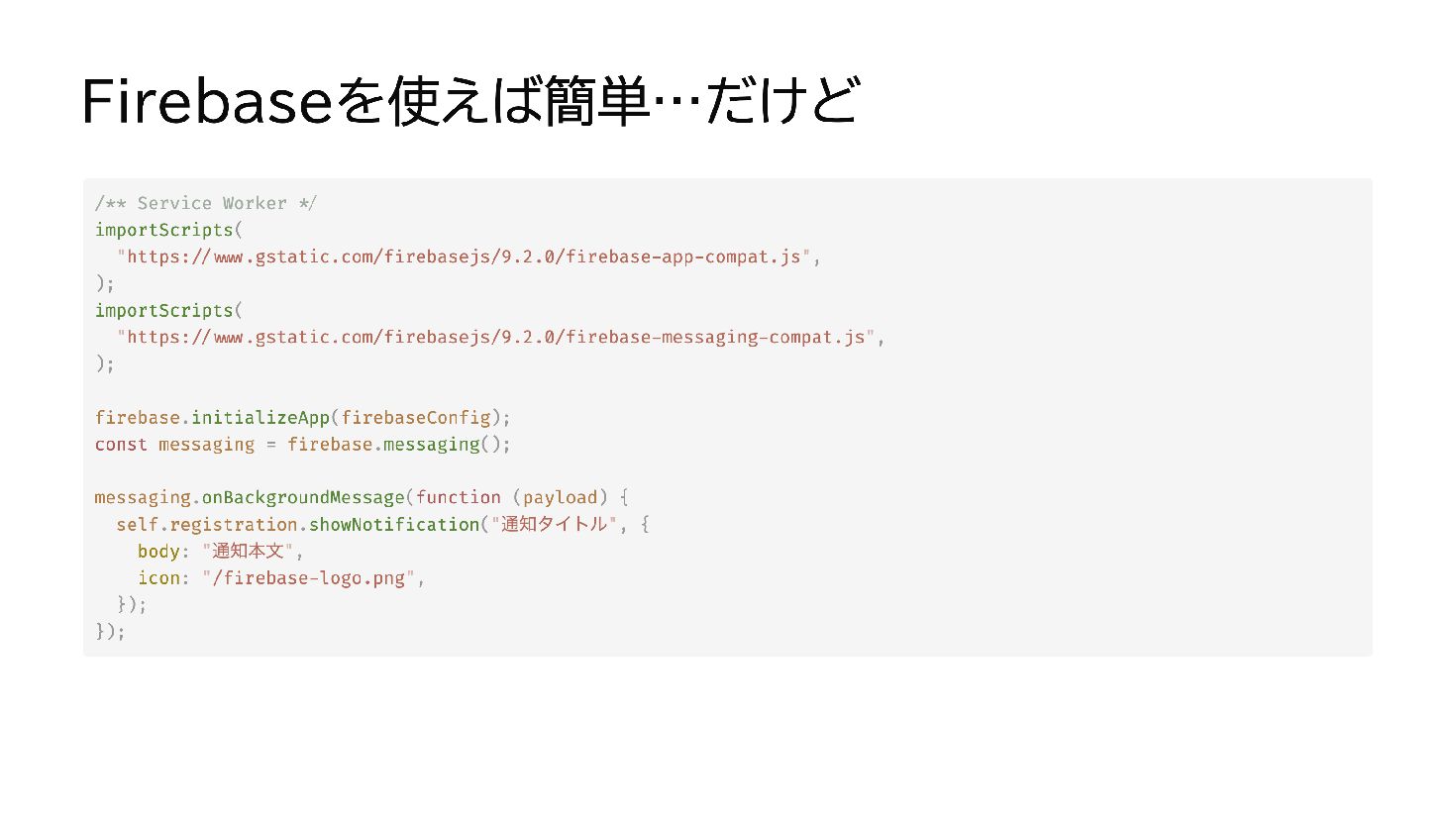Open the firebase-app-compat.js URL string
Screen dimensions: 1456x820
[x=464, y=256]
